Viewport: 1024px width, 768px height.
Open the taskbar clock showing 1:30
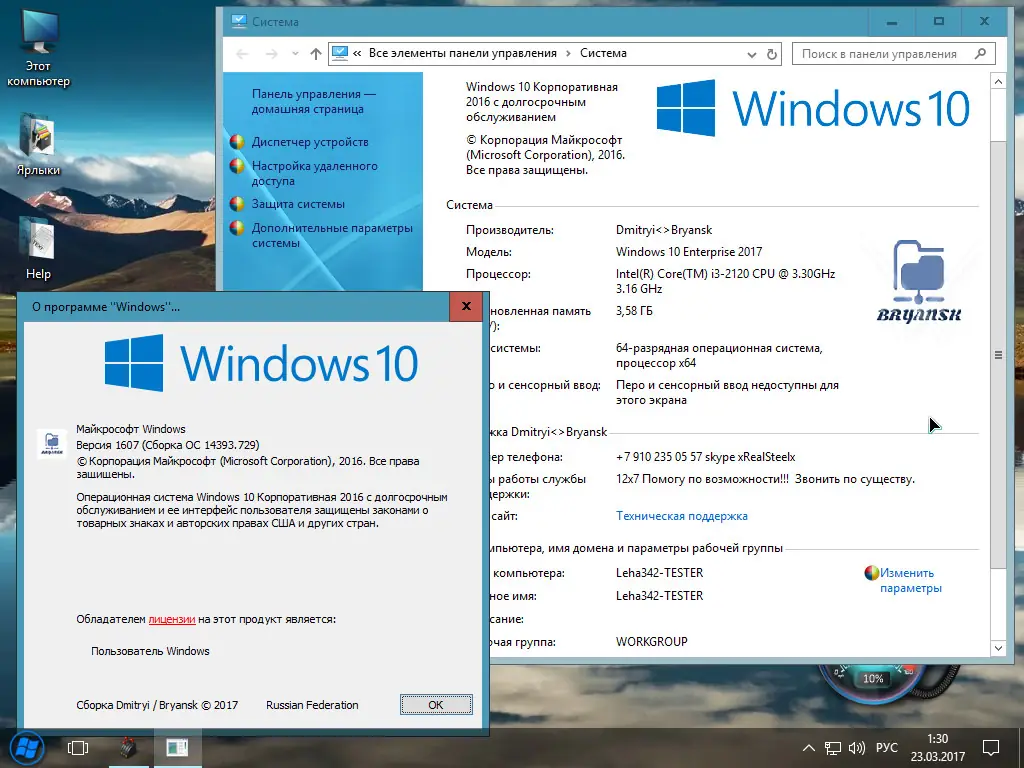(938, 748)
